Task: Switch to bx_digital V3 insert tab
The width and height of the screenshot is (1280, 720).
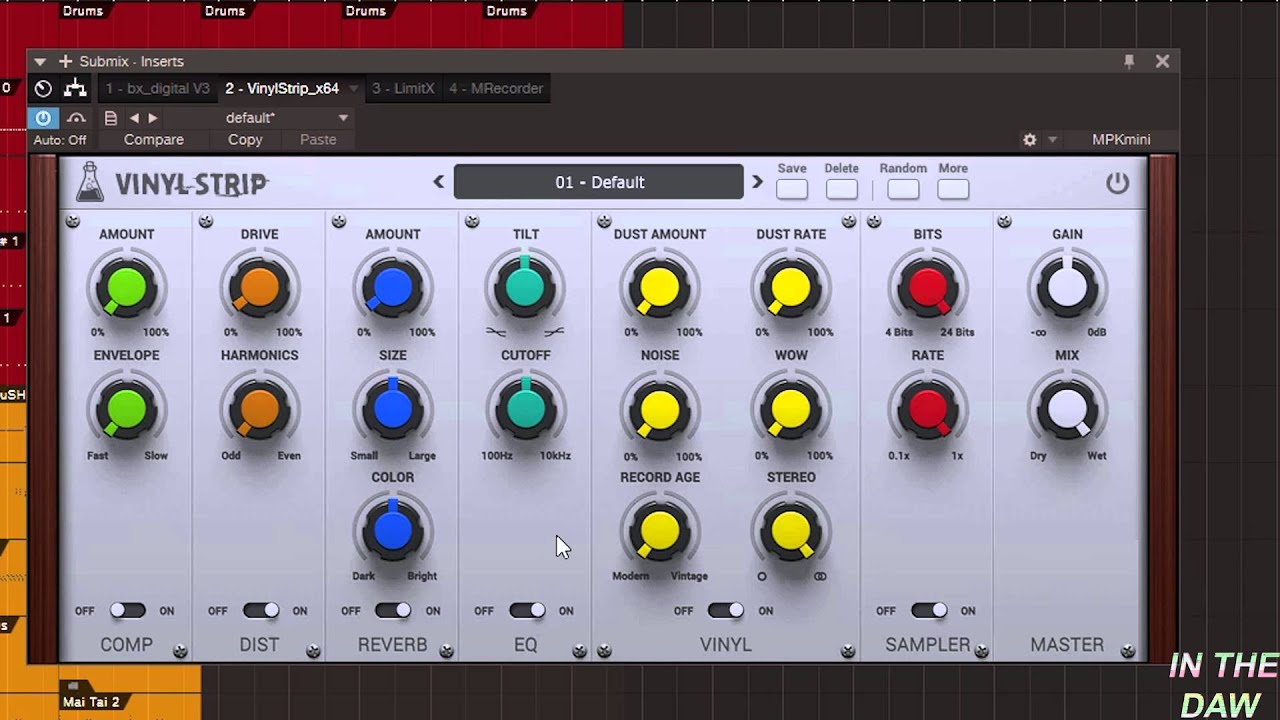Action: pyautogui.click(x=158, y=88)
